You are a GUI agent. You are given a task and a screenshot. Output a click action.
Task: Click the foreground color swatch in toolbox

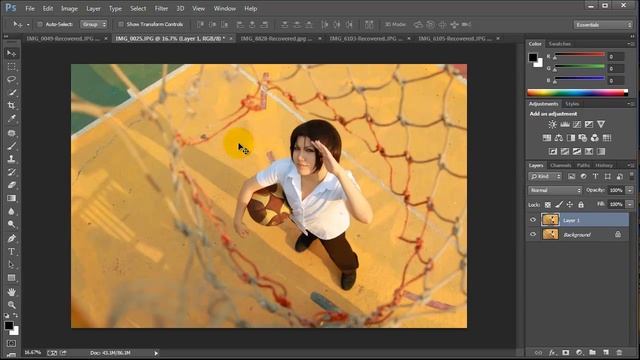point(9,325)
